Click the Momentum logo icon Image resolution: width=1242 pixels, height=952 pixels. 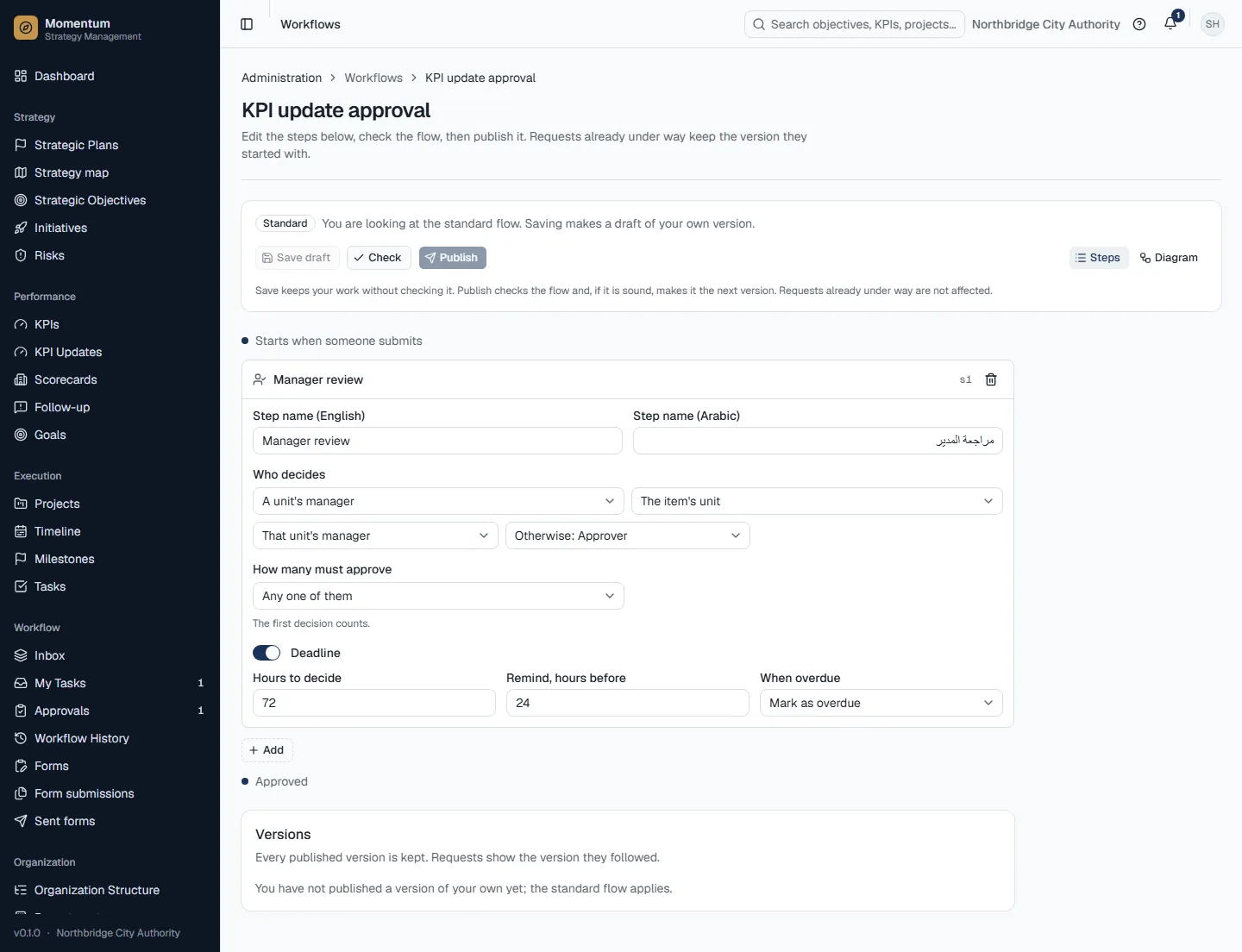26,28
